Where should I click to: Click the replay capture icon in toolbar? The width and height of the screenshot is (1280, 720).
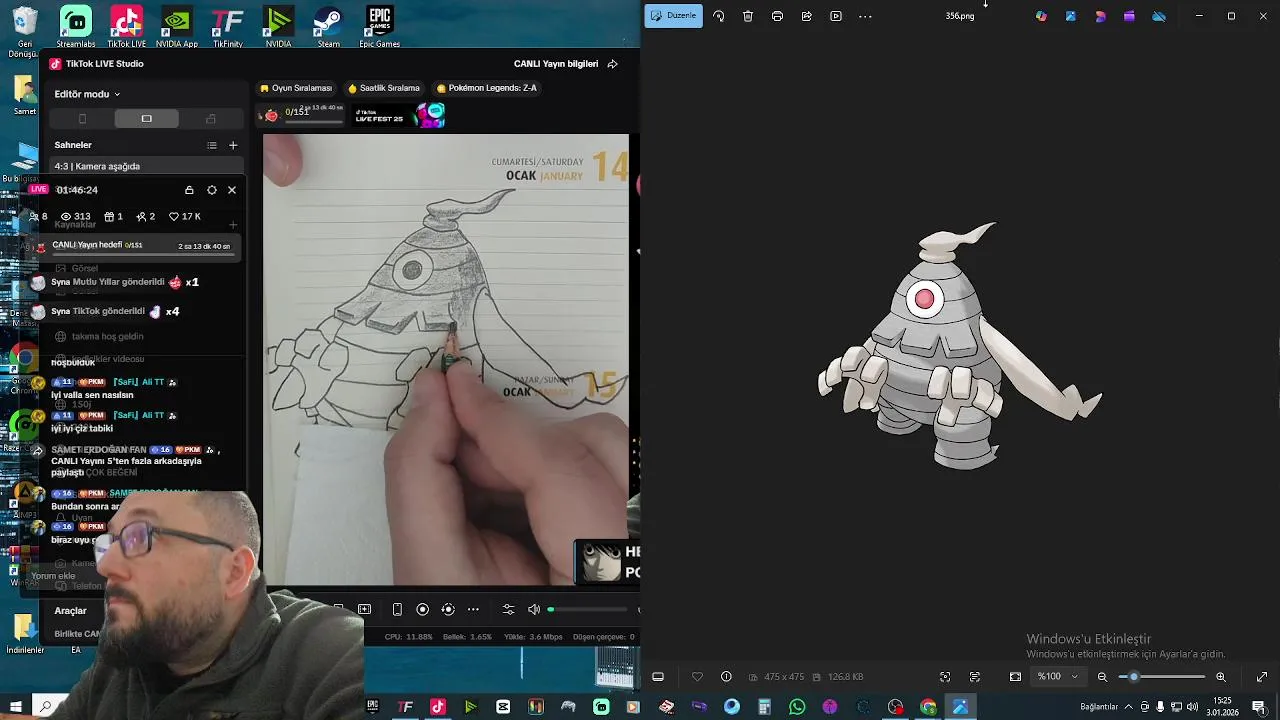point(447,609)
